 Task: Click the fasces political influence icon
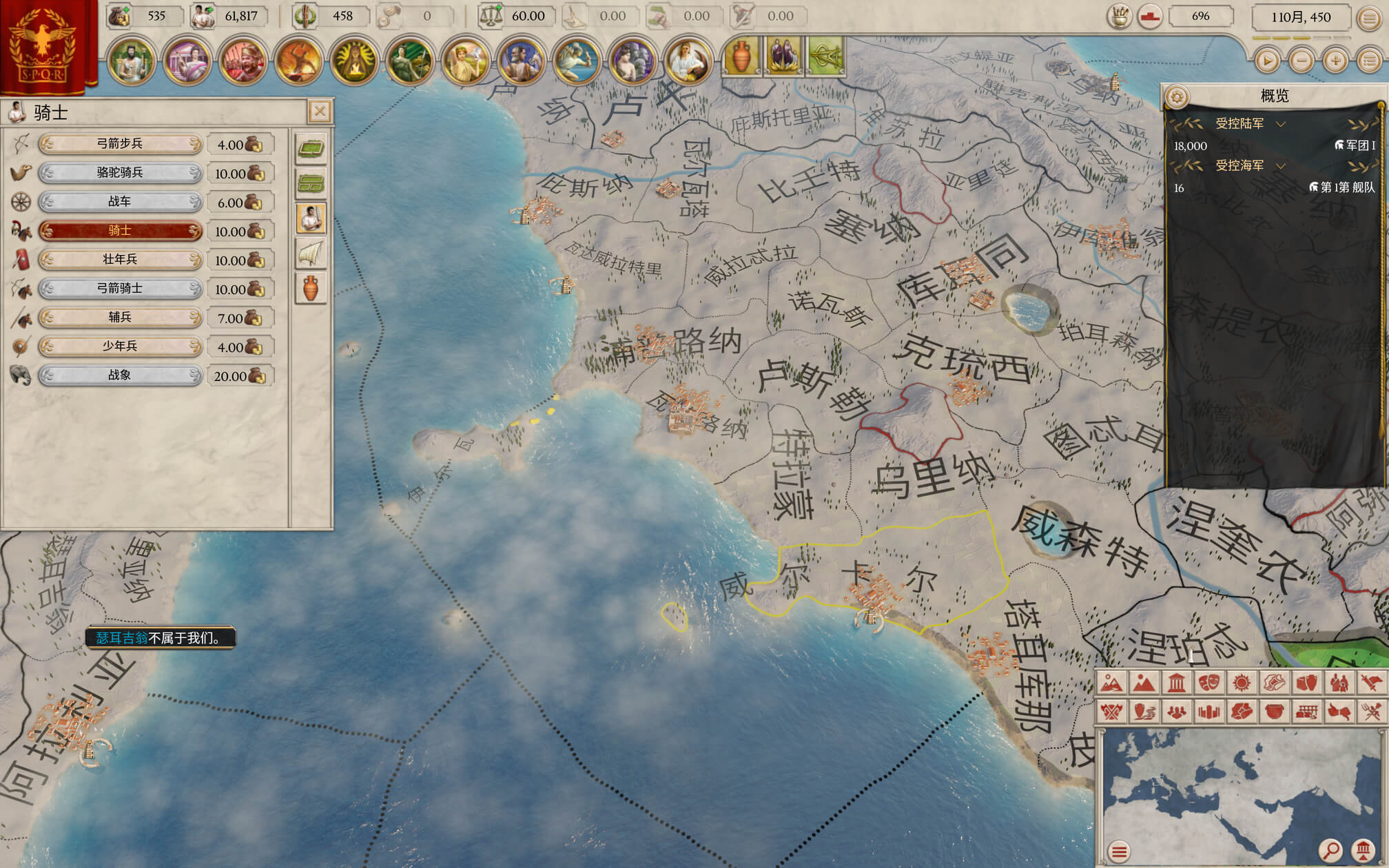click(305, 16)
